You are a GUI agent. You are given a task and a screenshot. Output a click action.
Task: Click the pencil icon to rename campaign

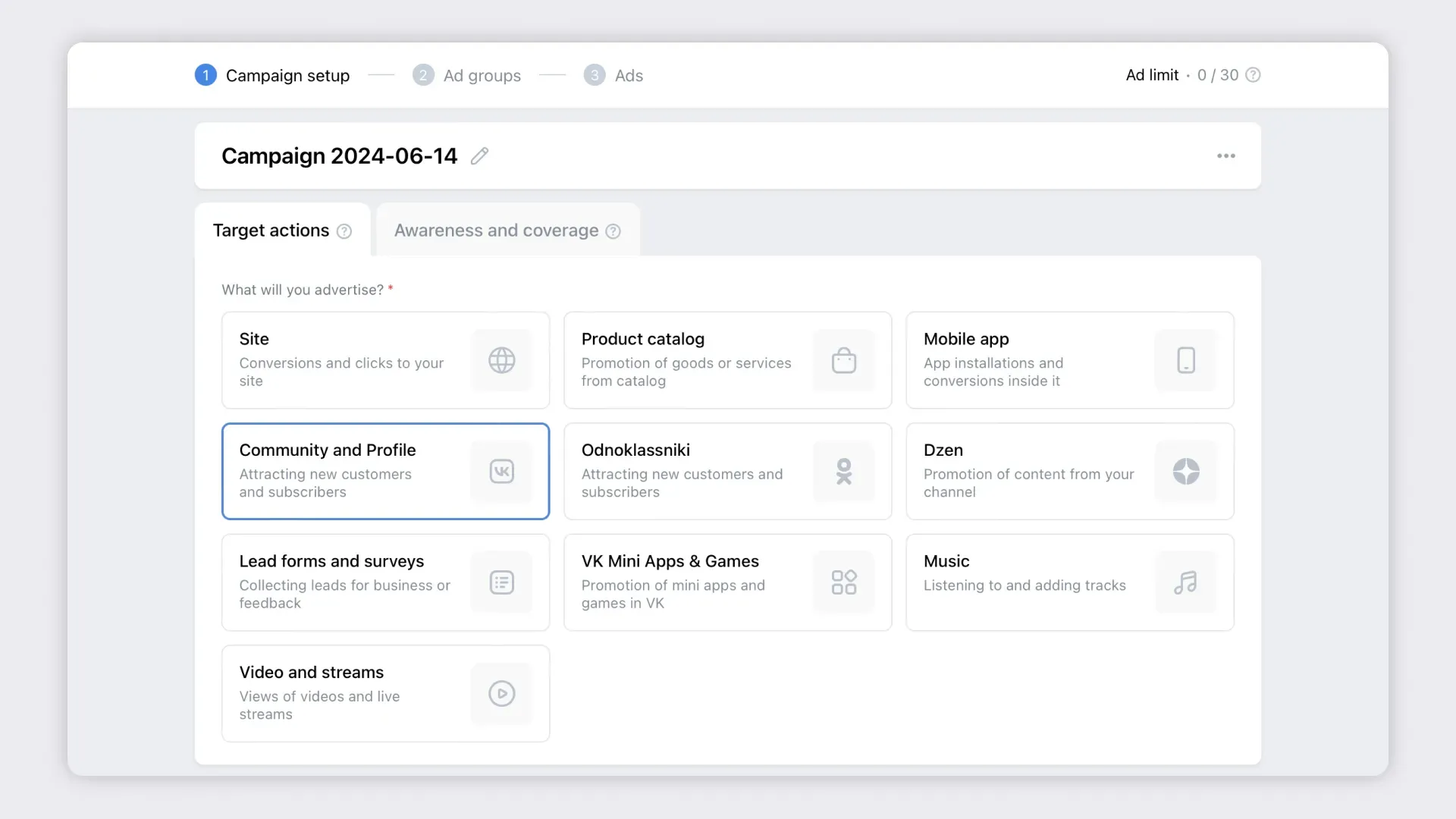[x=479, y=156]
